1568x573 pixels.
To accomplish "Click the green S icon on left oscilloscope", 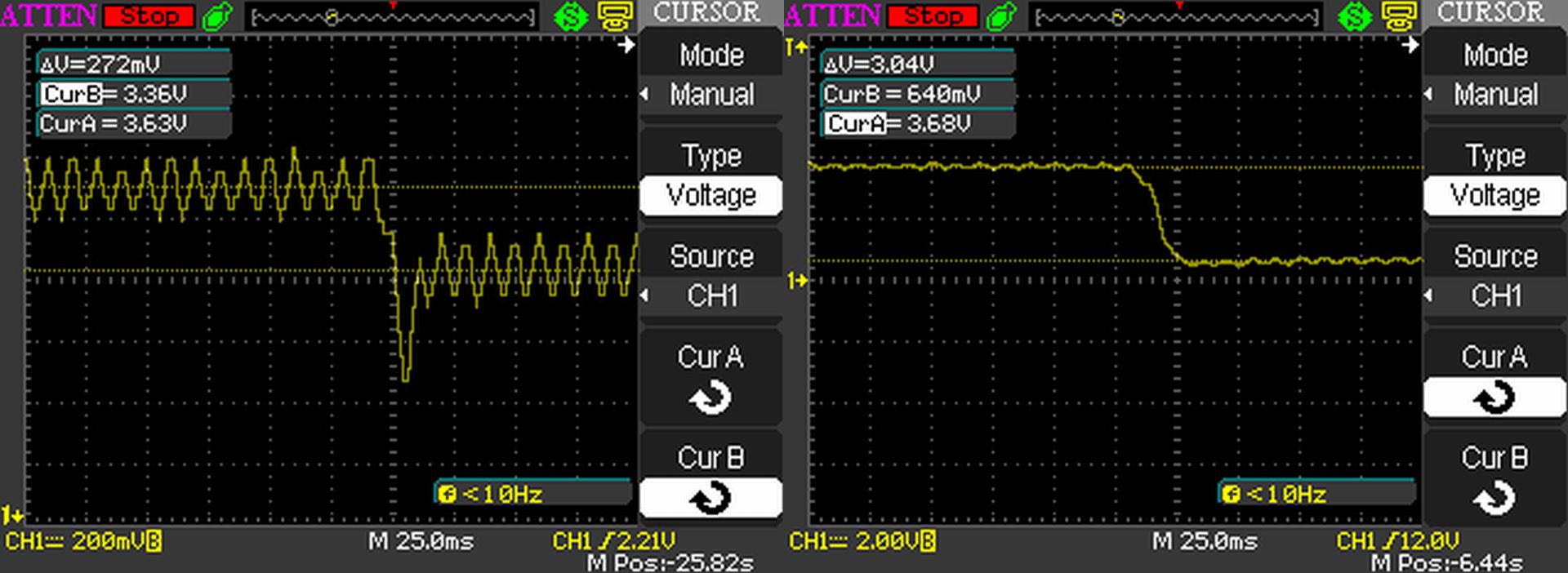I will (570, 16).
